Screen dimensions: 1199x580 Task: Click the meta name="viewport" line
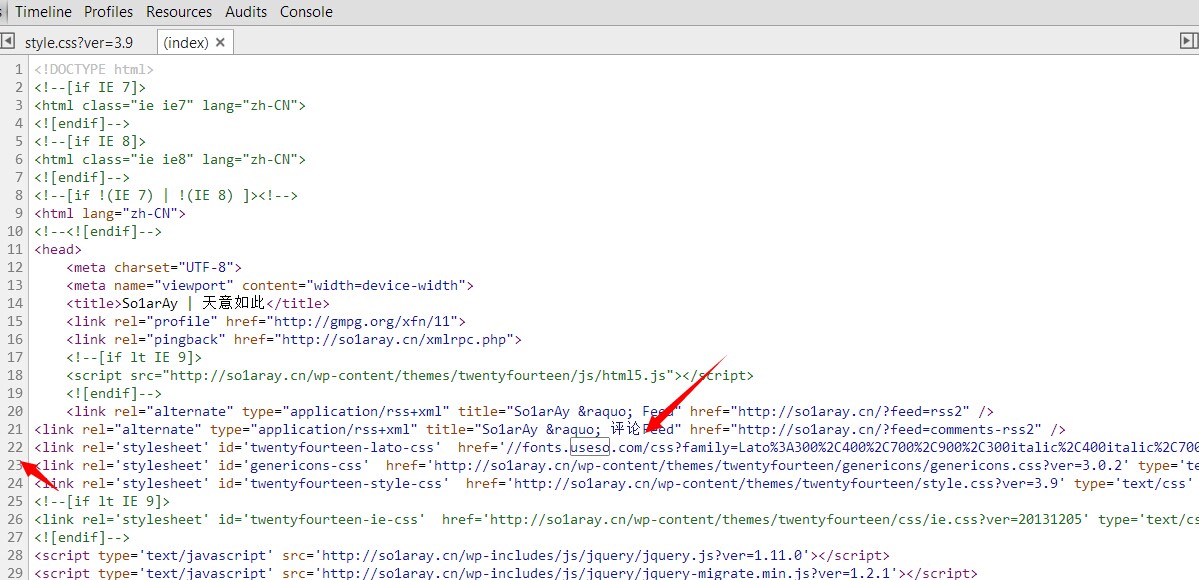click(270, 285)
